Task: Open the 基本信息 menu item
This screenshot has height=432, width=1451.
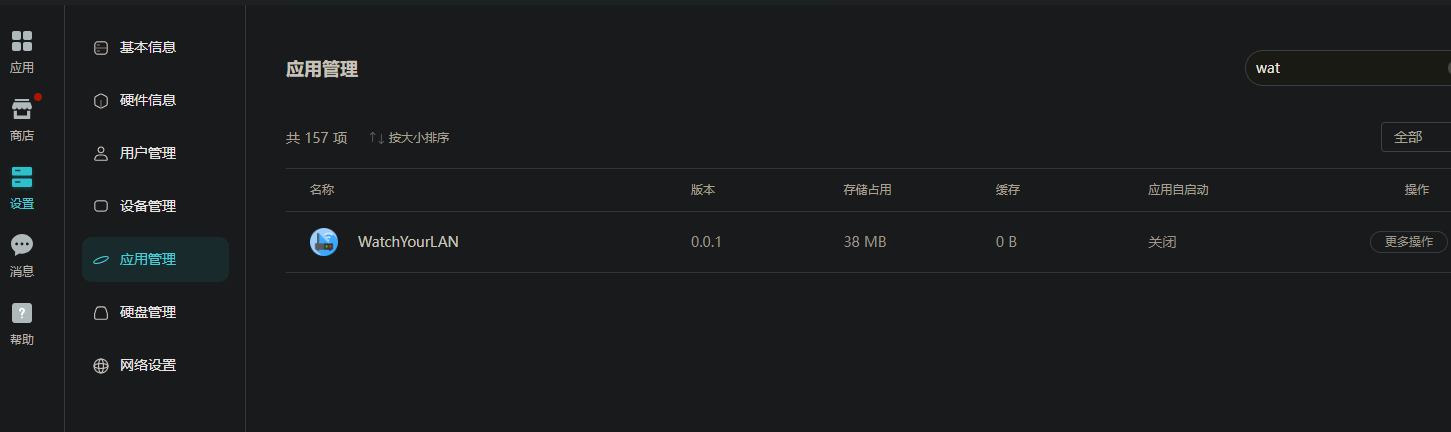Action: [155, 47]
